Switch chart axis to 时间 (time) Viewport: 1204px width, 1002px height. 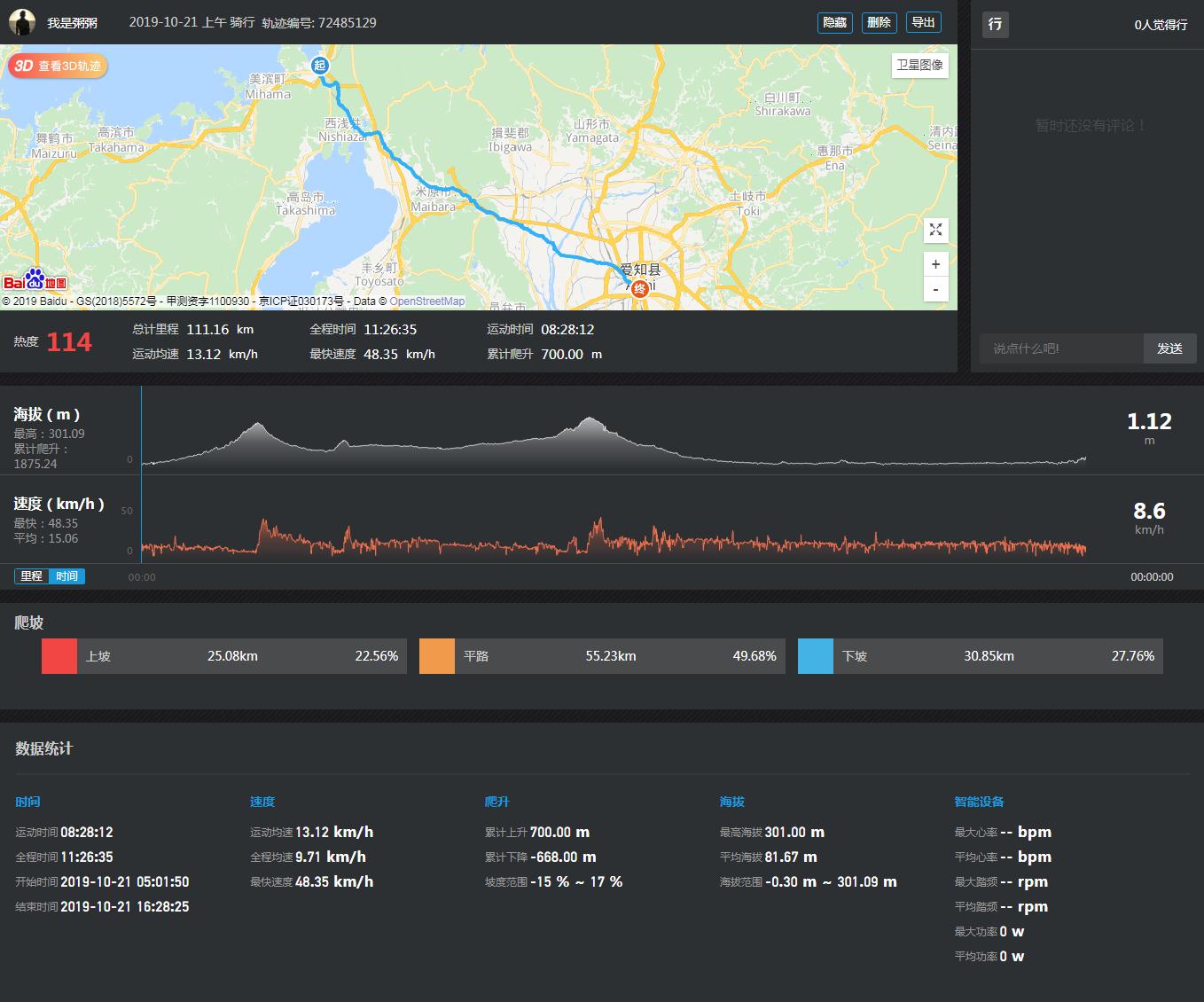pyautogui.click(x=66, y=576)
